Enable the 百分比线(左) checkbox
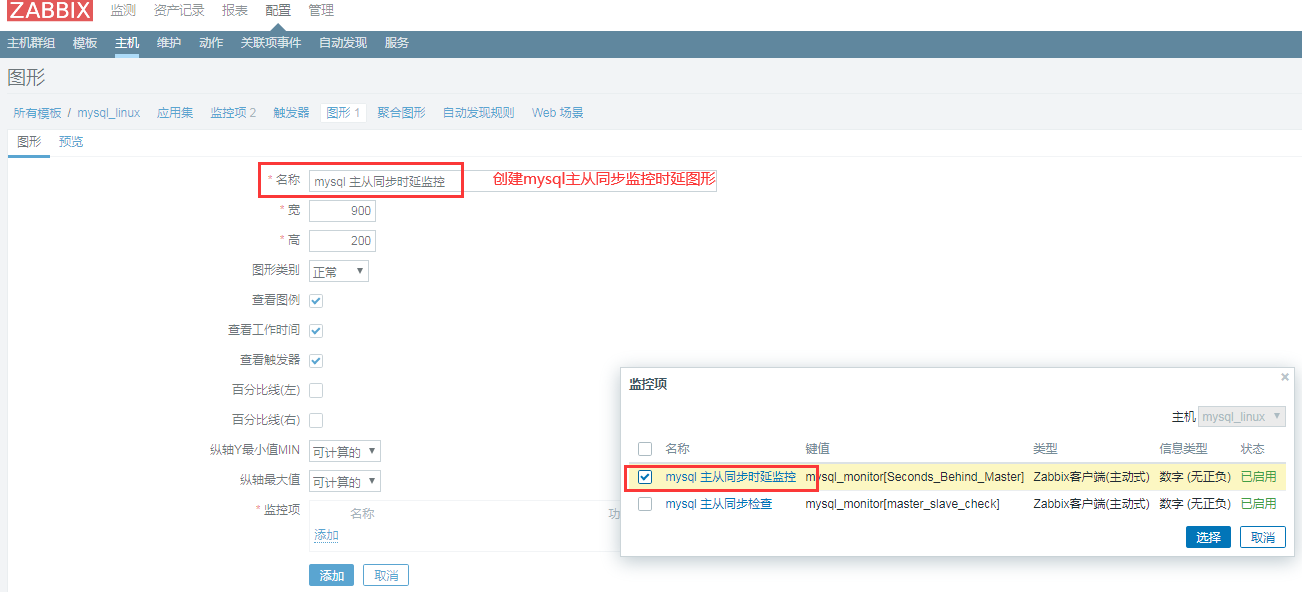This screenshot has width=1302, height=592. click(x=316, y=390)
